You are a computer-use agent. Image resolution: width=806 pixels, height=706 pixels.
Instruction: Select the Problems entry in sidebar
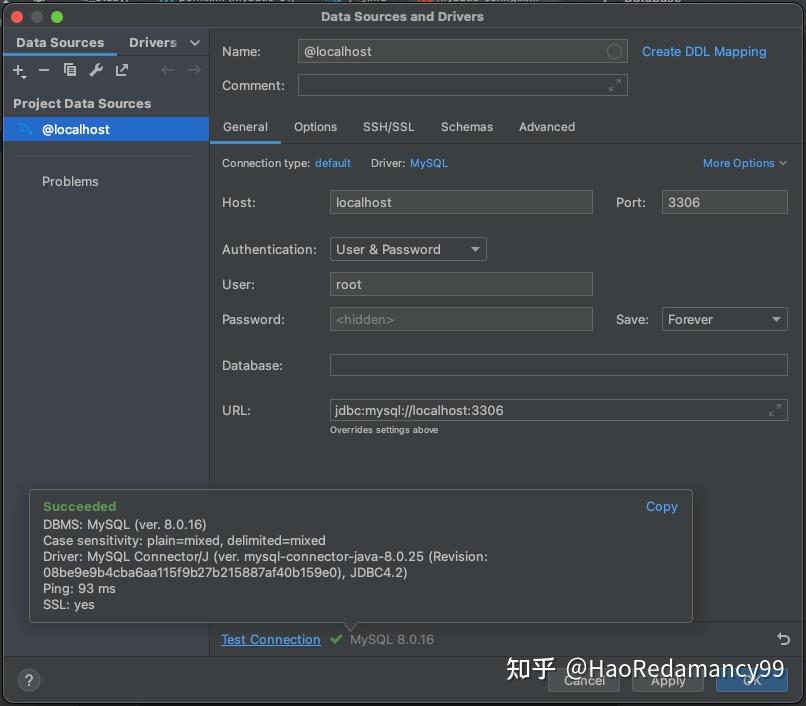(x=70, y=182)
